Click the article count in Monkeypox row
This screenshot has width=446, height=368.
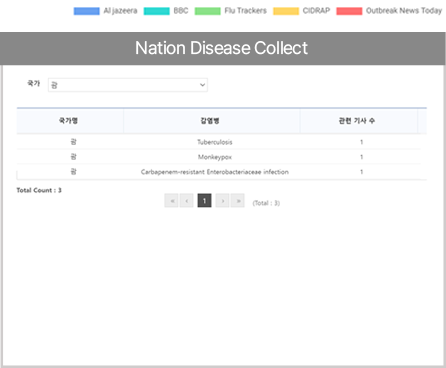[361, 157]
